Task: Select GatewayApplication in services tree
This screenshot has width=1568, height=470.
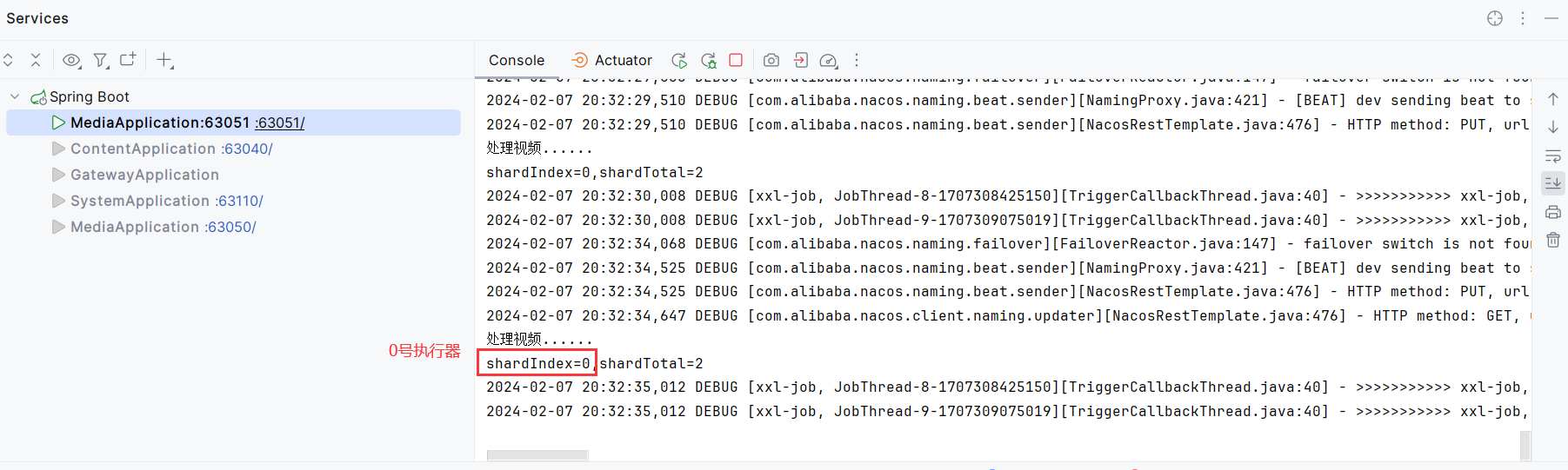Action: (x=144, y=175)
